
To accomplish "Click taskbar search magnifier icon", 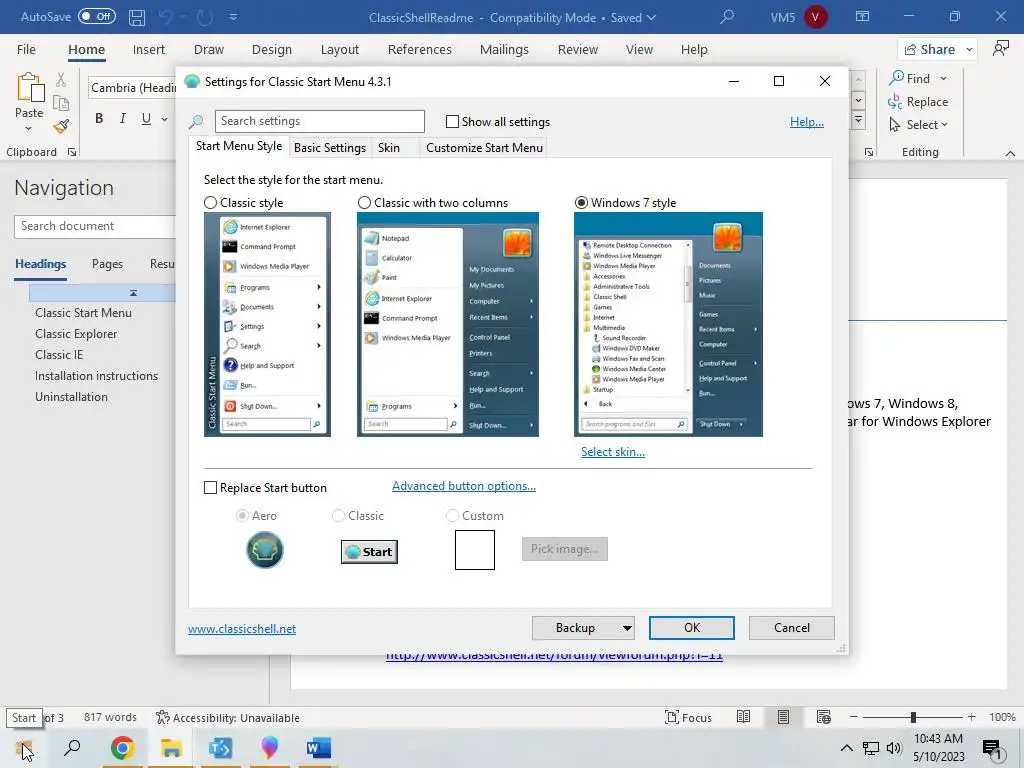I will click(x=72, y=748).
